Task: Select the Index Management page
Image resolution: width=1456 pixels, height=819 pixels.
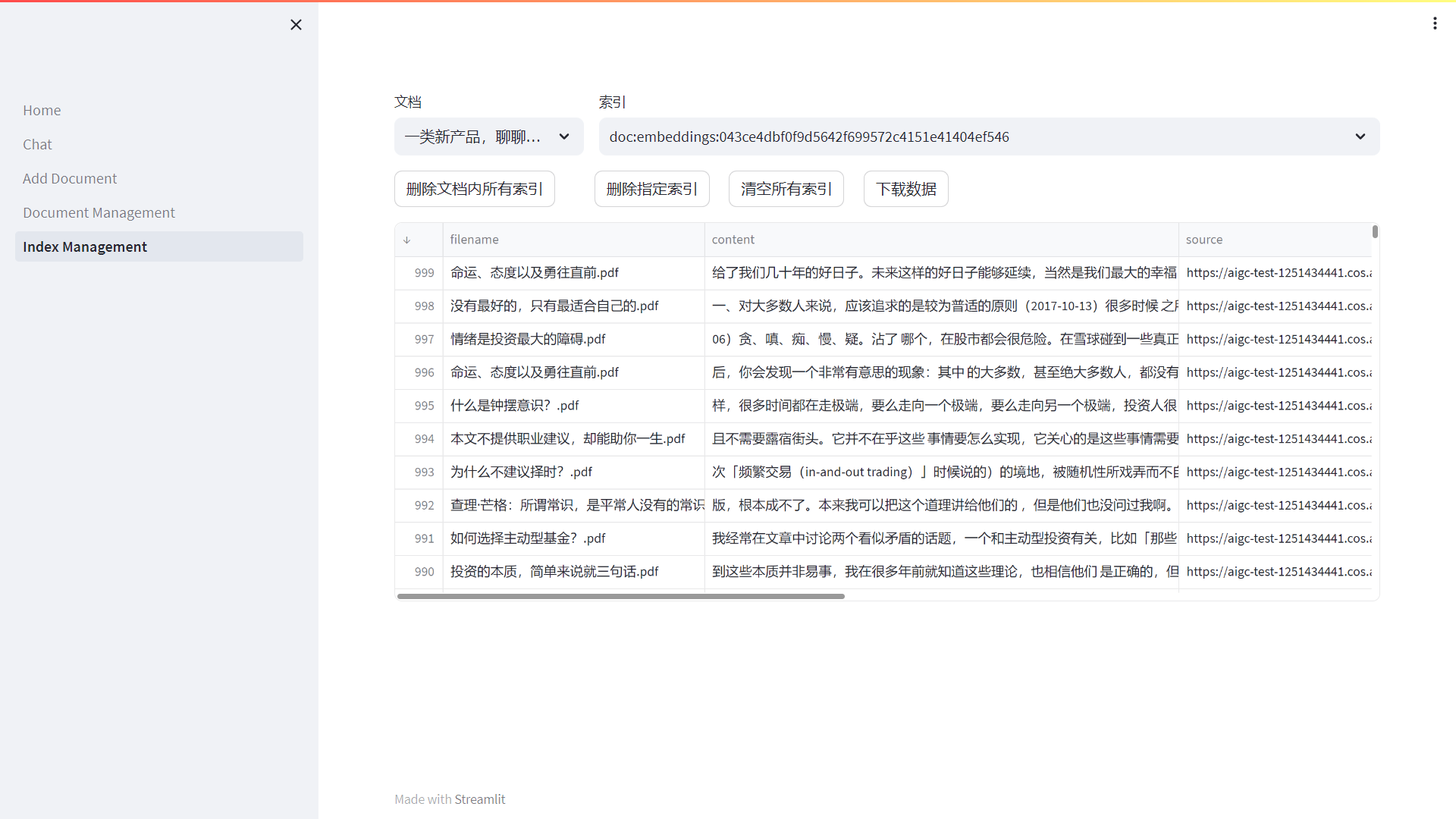Action: pos(85,246)
